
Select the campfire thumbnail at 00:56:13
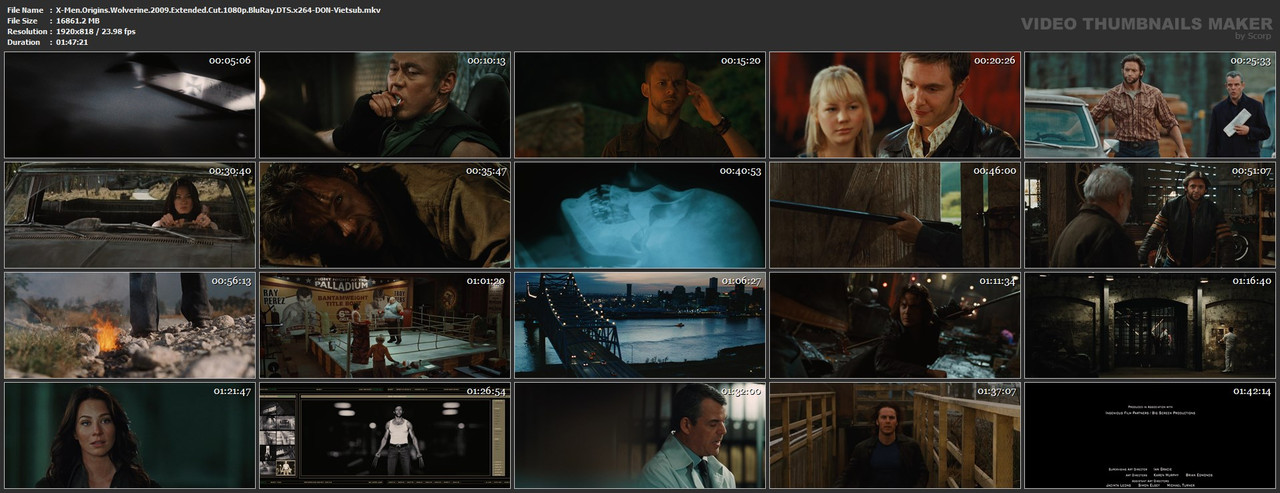(130, 325)
